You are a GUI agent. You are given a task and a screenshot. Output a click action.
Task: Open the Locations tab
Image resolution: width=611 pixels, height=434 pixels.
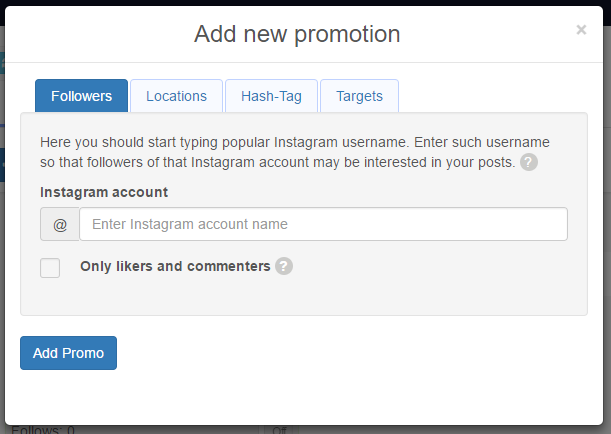[177, 96]
